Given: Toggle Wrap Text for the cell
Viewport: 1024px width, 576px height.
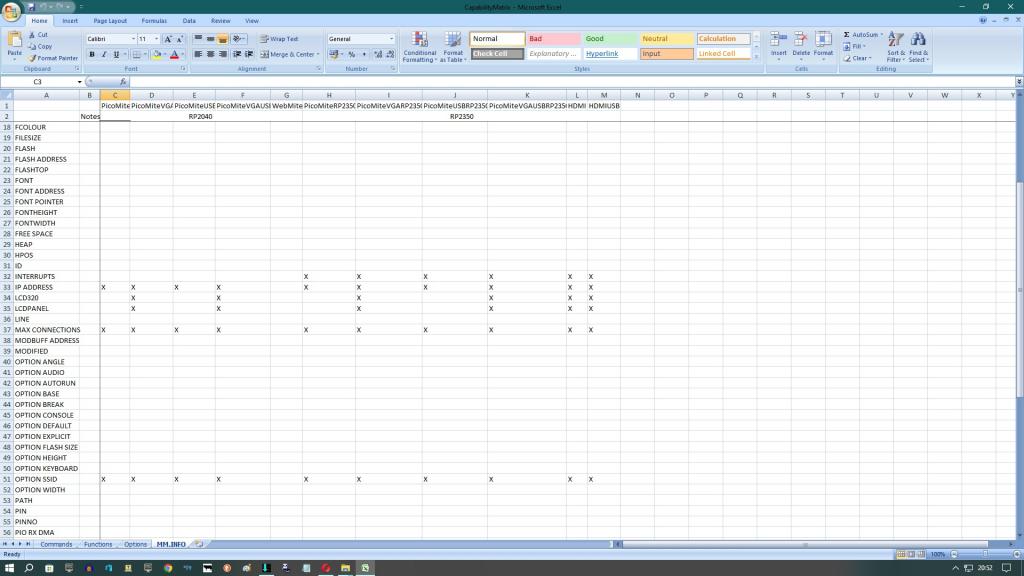Looking at the screenshot, I should (x=279, y=39).
